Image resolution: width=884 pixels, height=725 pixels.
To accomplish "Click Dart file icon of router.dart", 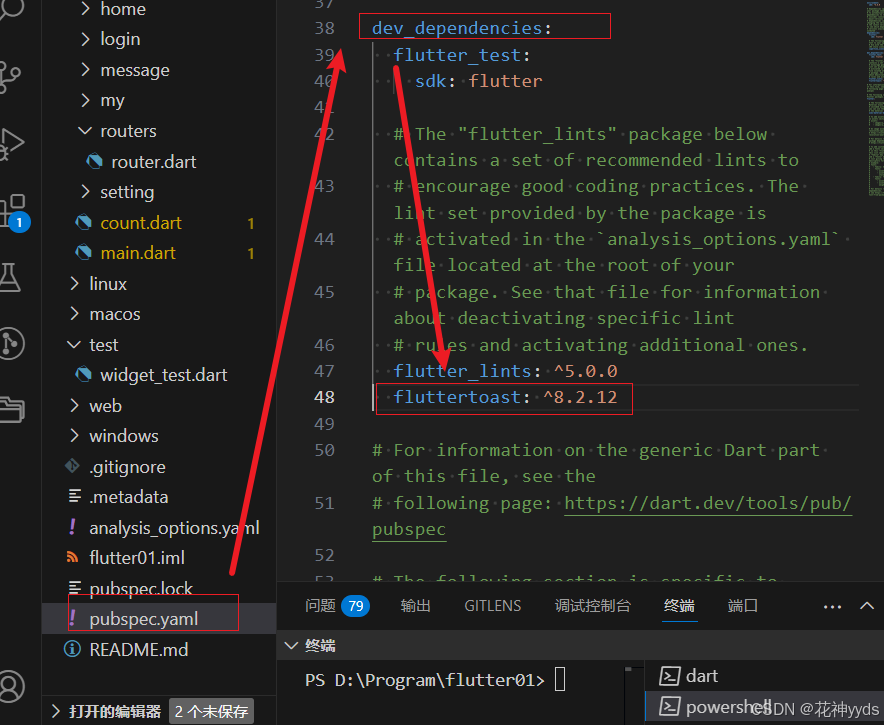I will click(x=94, y=162).
